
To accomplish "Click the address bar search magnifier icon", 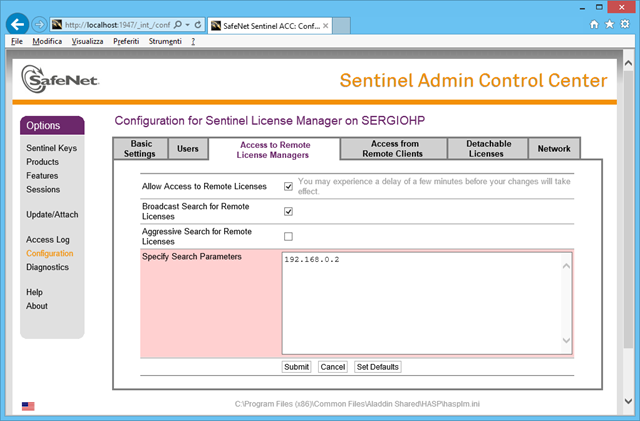I will click(178, 25).
